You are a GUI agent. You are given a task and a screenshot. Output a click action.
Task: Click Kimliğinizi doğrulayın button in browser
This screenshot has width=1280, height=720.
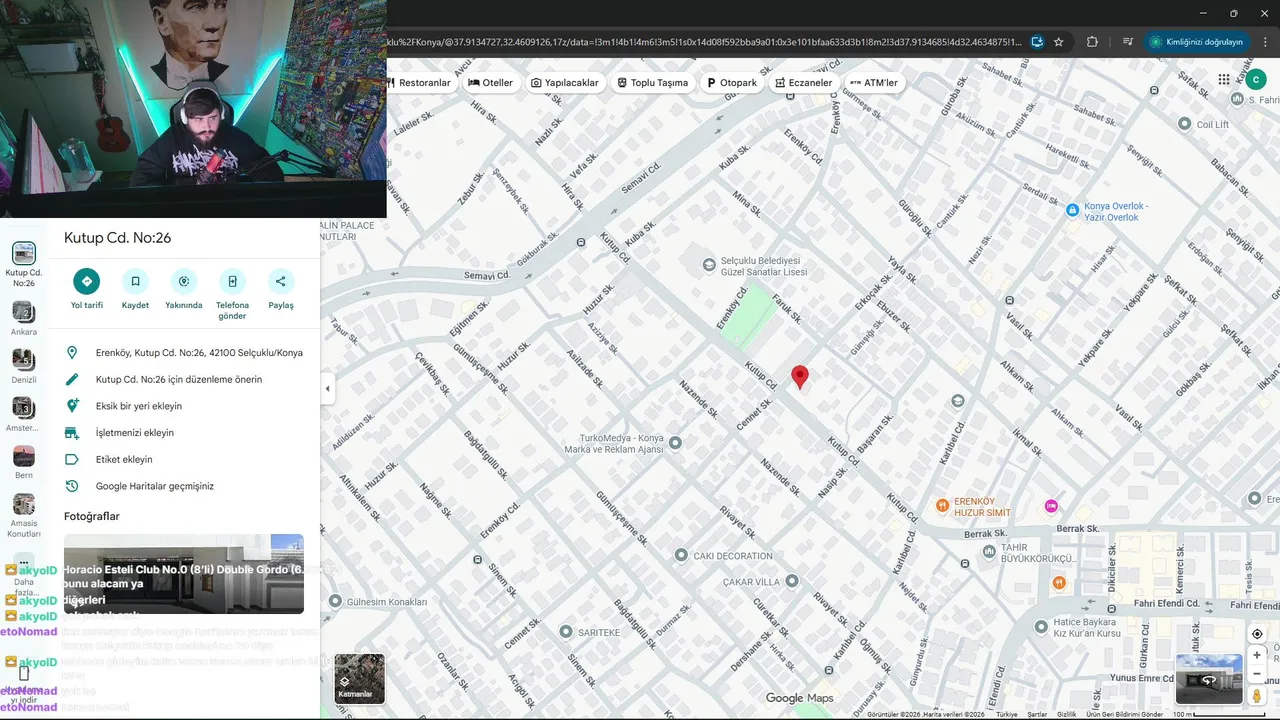(x=1196, y=42)
